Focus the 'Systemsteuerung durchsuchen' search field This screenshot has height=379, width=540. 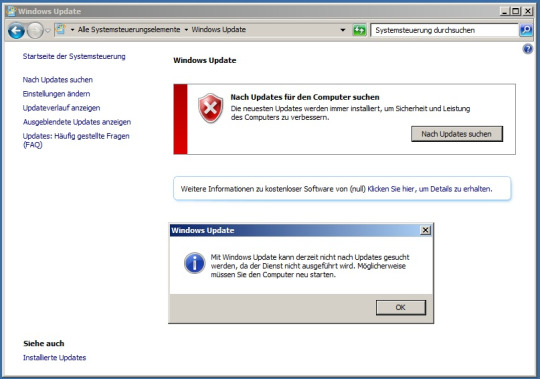click(444, 30)
